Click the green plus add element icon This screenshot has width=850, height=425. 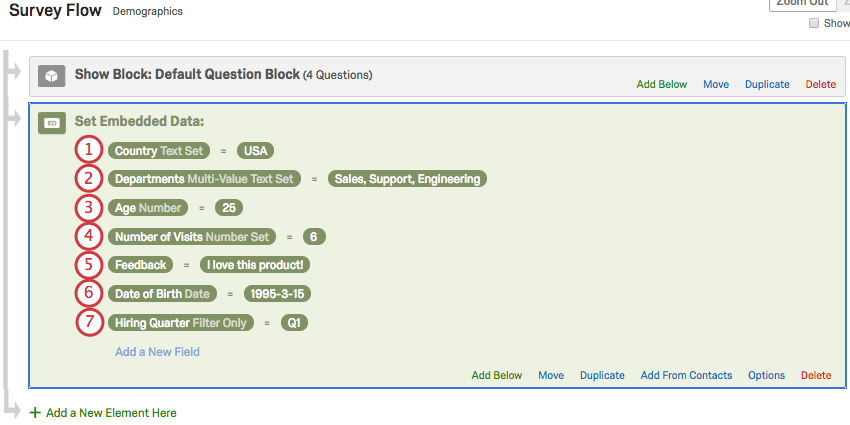pyautogui.click(x=36, y=412)
